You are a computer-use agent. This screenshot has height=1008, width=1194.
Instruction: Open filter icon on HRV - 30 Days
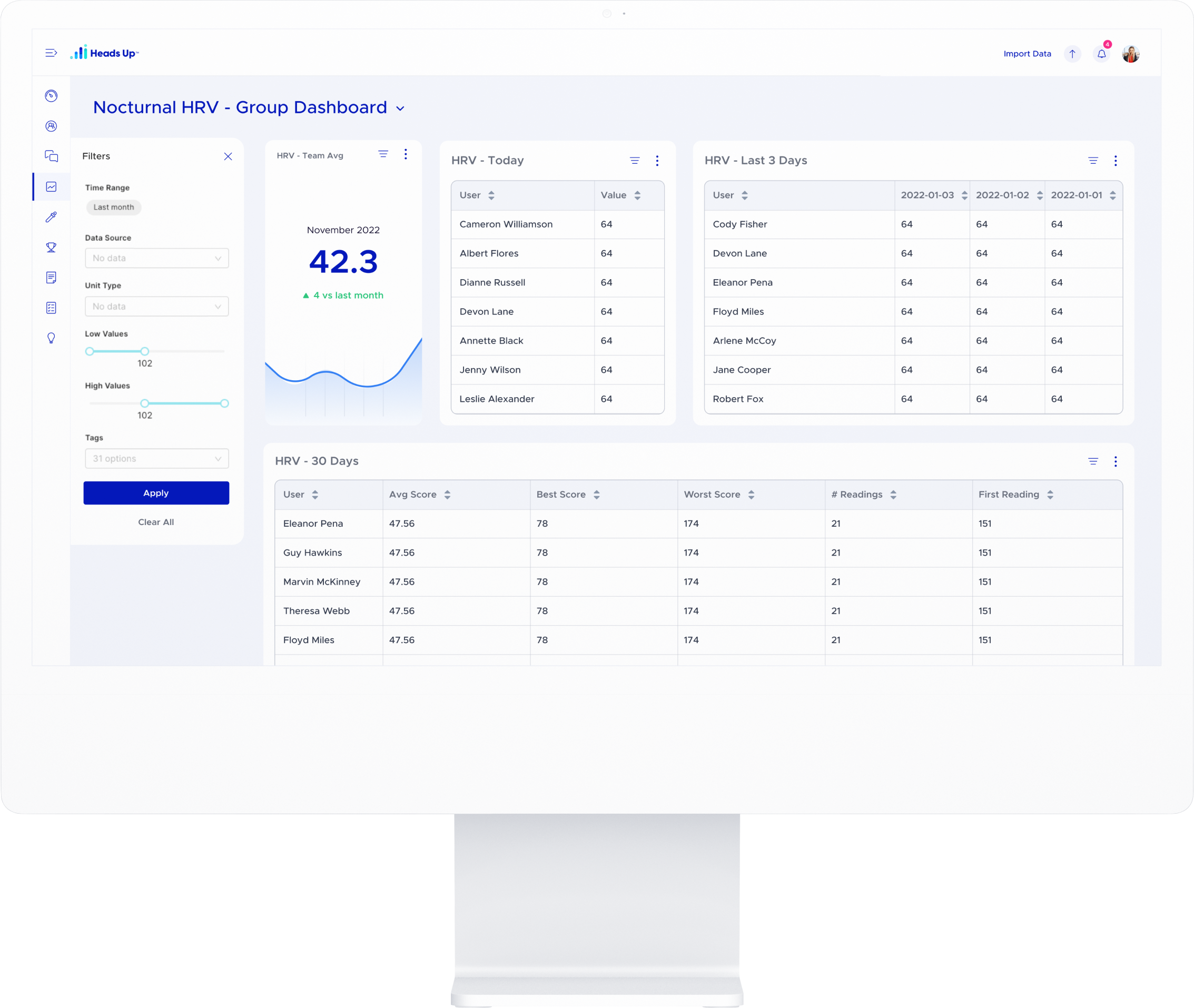1093,461
